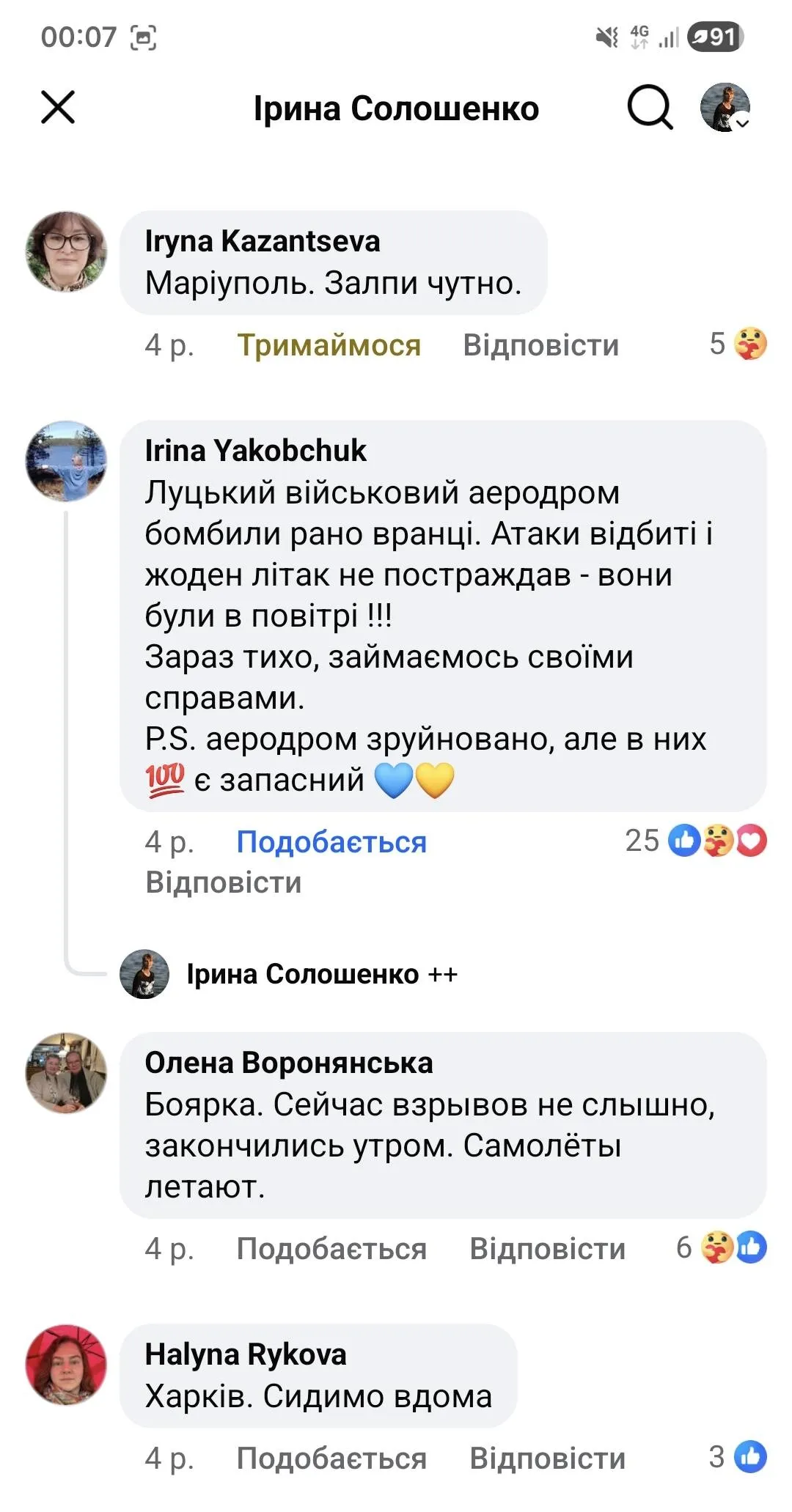Image resolution: width=792 pixels, height=1512 pixels.
Task: Reply to Irina Yakobchuk's comment
Action: click(224, 882)
